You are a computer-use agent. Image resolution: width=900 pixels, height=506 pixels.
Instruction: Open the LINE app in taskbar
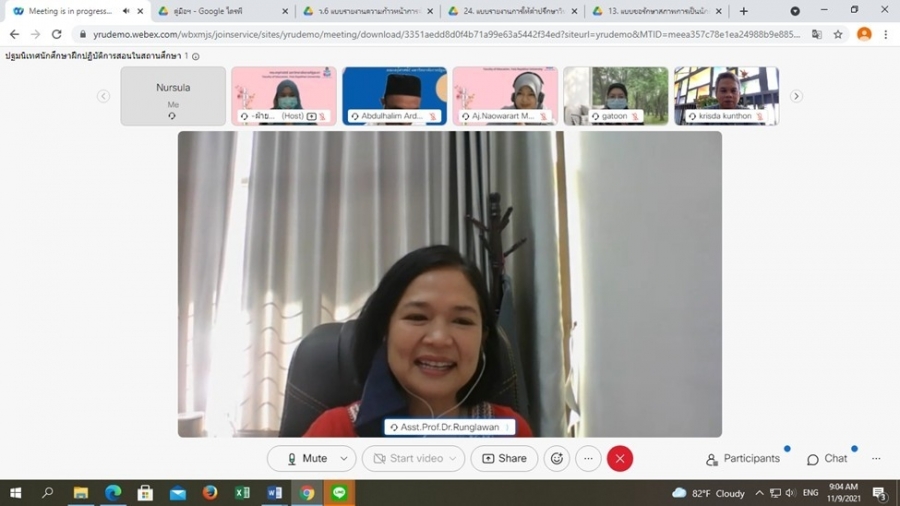[339, 493]
